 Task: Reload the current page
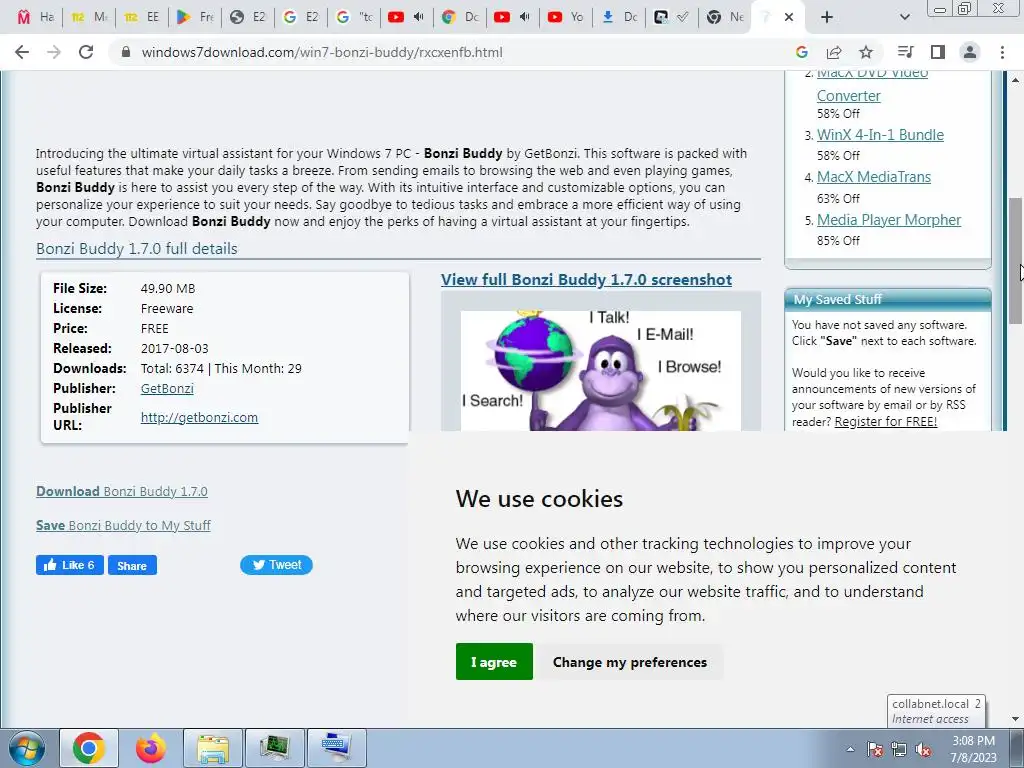click(86, 52)
